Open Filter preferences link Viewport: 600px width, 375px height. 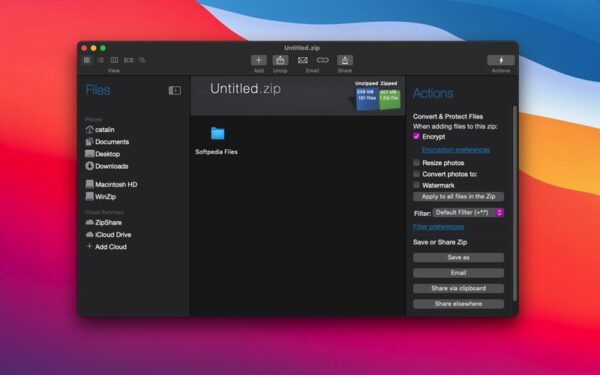[x=438, y=227]
